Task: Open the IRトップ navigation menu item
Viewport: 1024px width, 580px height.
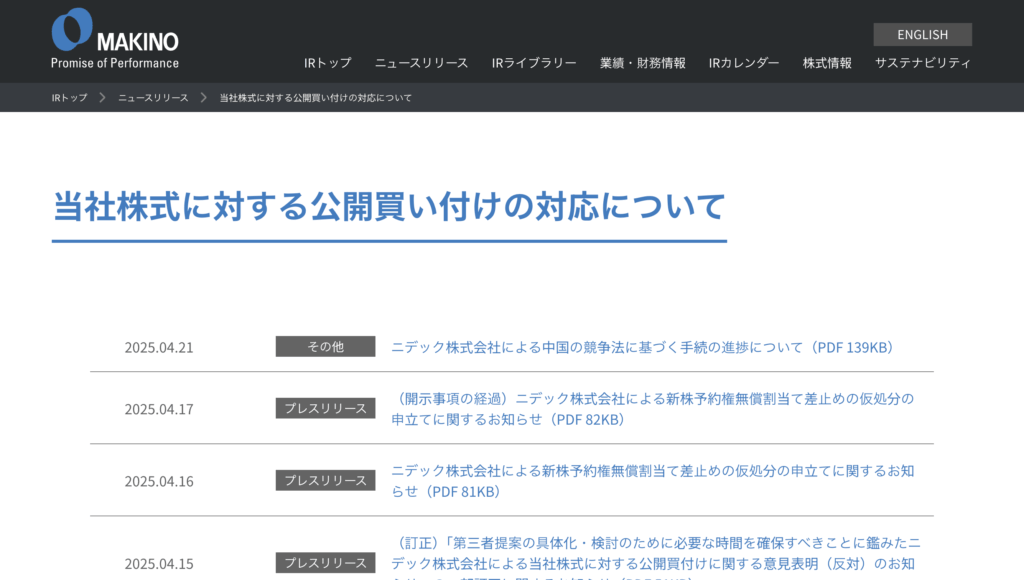Action: click(327, 63)
